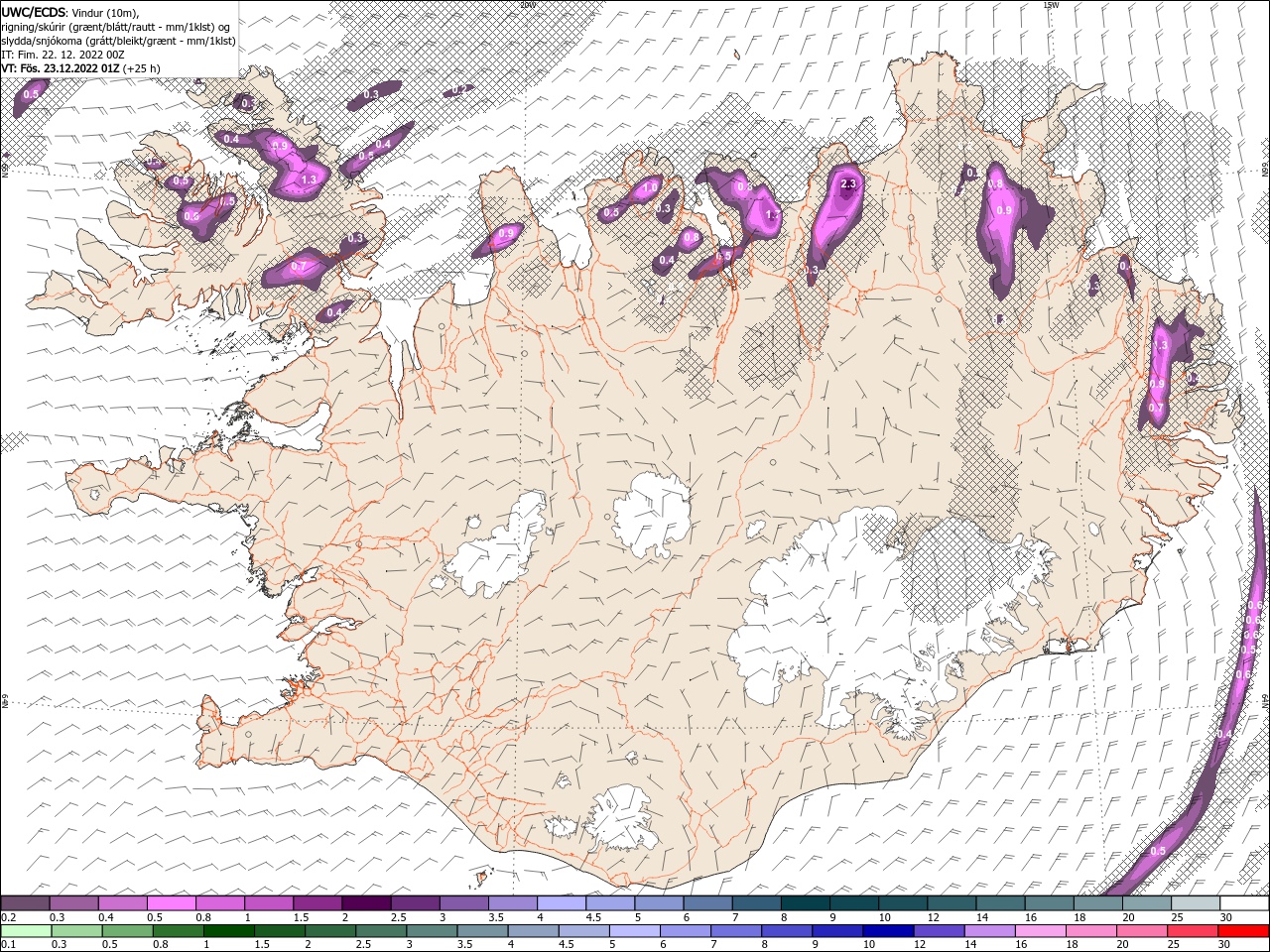Select the dark teal 8–9 swatch in the upper scale
The width and height of the screenshot is (1270, 952).
pyautogui.click(x=806, y=903)
